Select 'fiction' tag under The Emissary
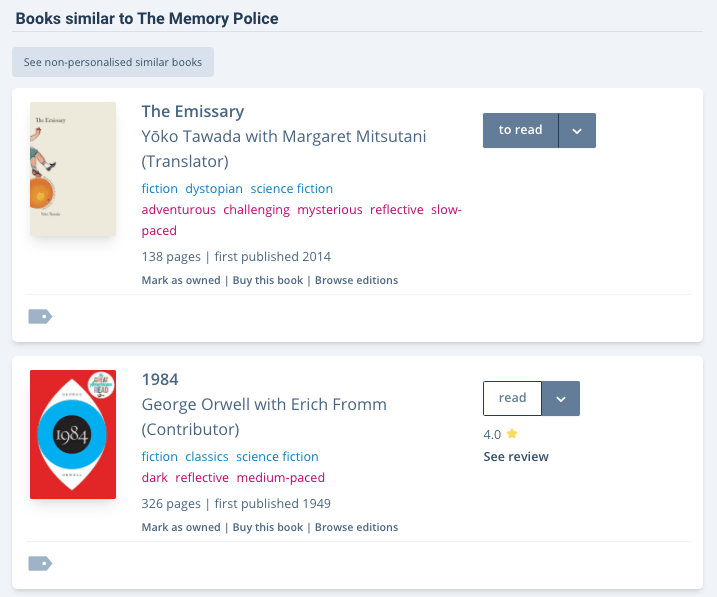Viewport: 717px width, 597px height. (160, 189)
